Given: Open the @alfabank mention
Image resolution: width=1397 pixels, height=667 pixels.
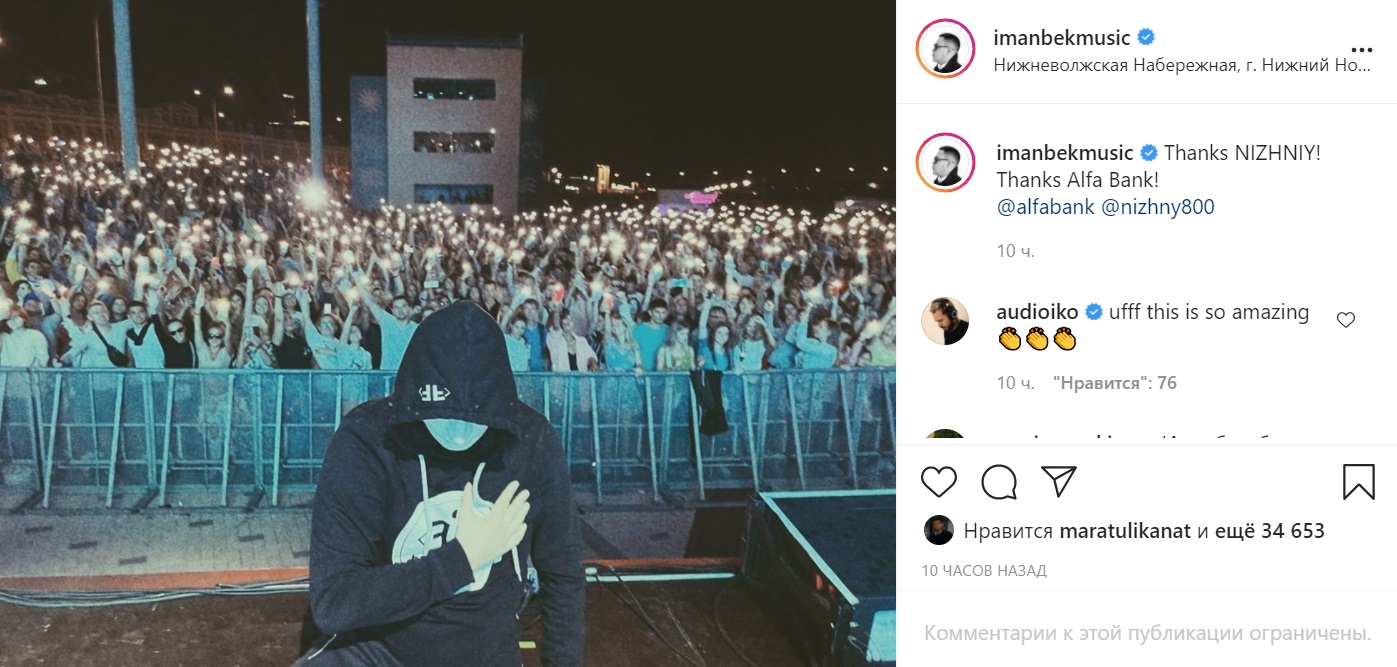Looking at the screenshot, I should coord(1045,208).
